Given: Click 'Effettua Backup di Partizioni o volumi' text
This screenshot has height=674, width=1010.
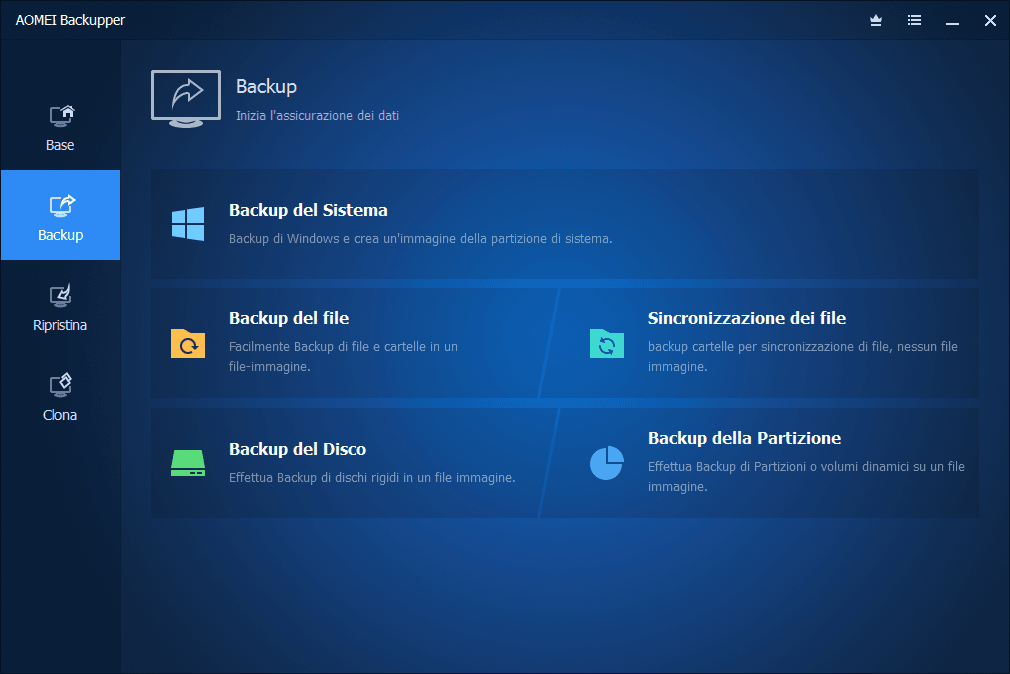Looking at the screenshot, I should tap(806, 476).
